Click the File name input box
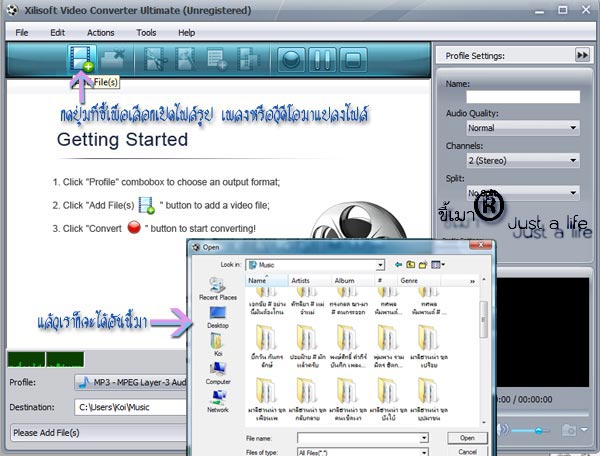 (x=359, y=438)
